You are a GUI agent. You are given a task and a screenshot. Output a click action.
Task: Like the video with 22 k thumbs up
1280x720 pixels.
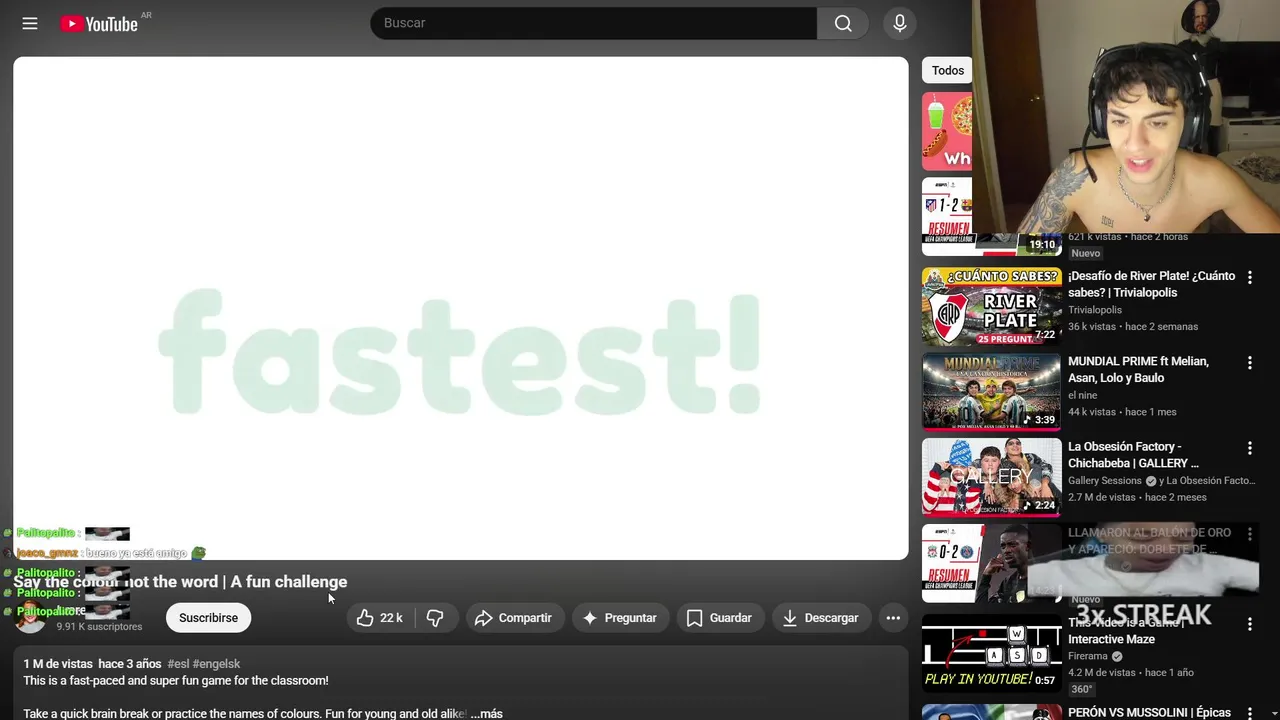pos(381,618)
